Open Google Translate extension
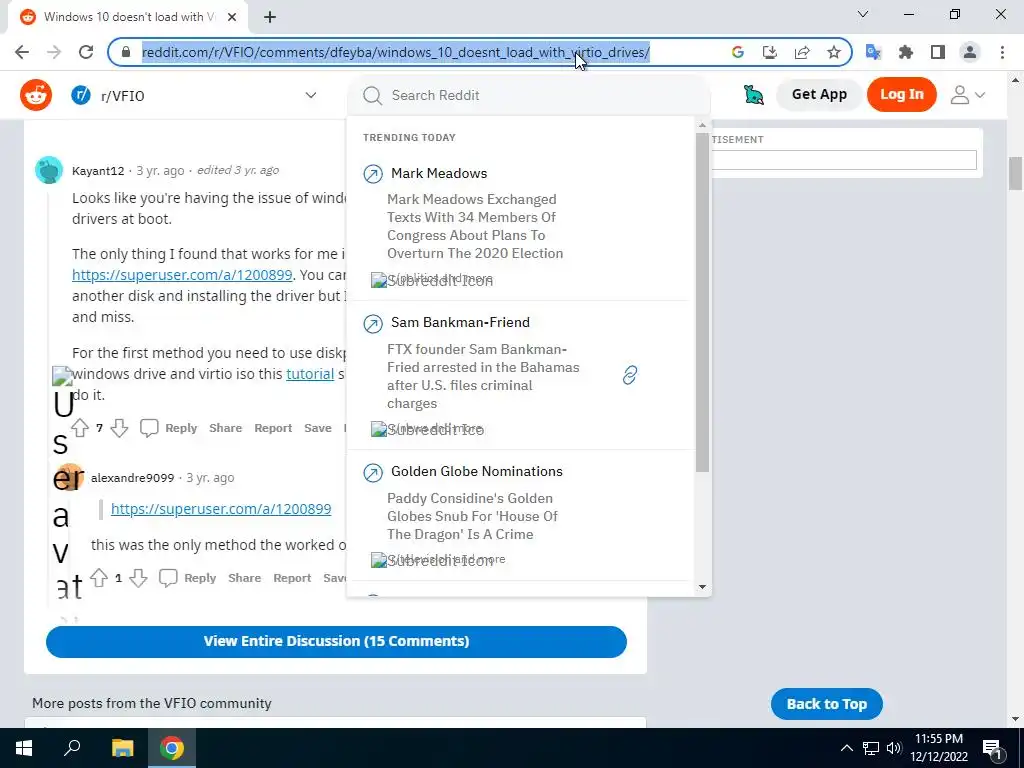 click(x=873, y=52)
